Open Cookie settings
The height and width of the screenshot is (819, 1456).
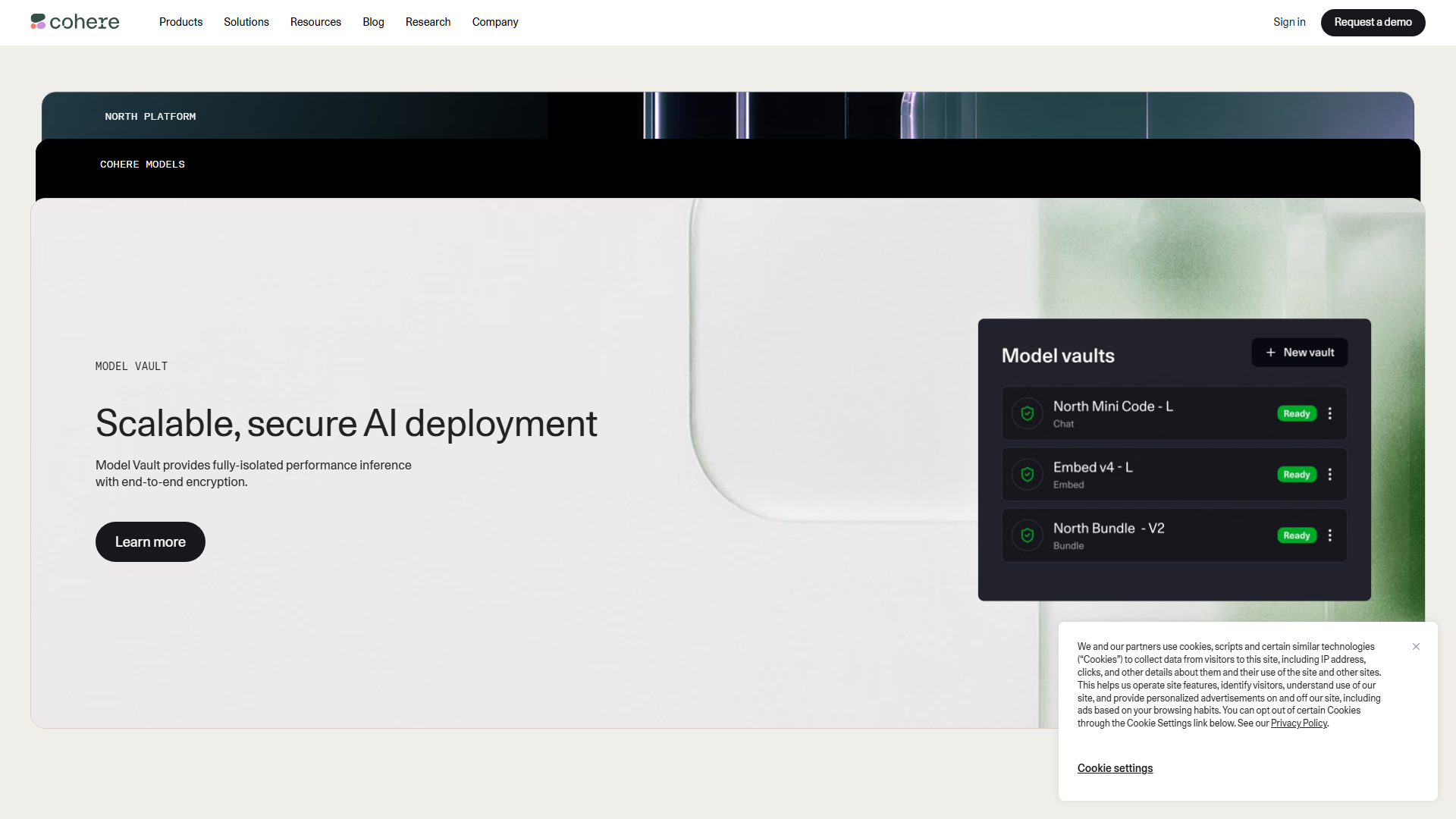1115,768
